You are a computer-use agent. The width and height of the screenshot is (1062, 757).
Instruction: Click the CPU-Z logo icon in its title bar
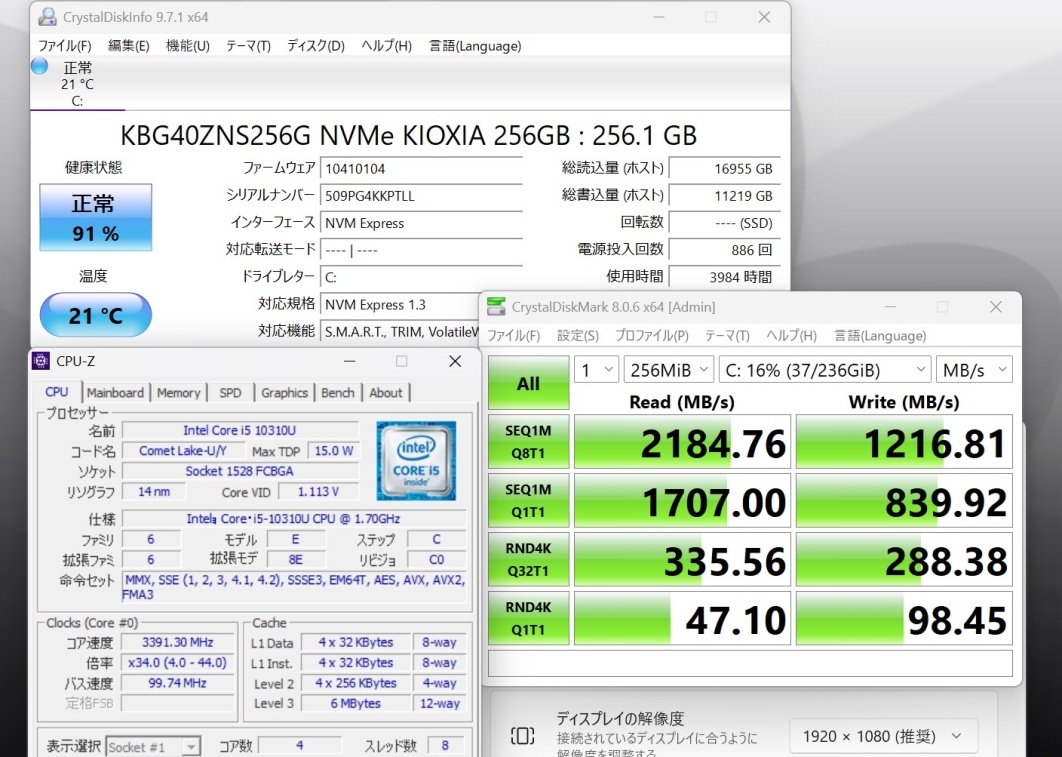[40, 361]
